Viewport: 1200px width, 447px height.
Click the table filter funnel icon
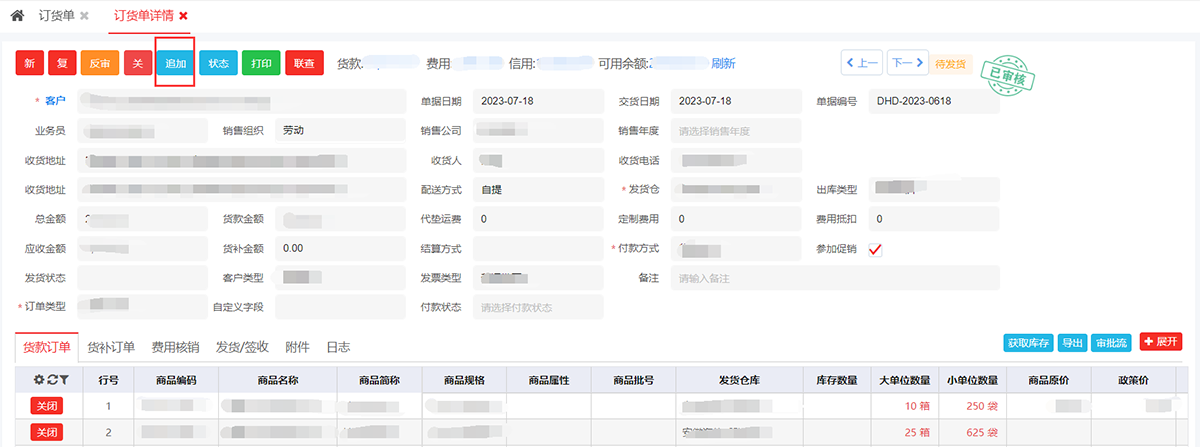(63, 380)
